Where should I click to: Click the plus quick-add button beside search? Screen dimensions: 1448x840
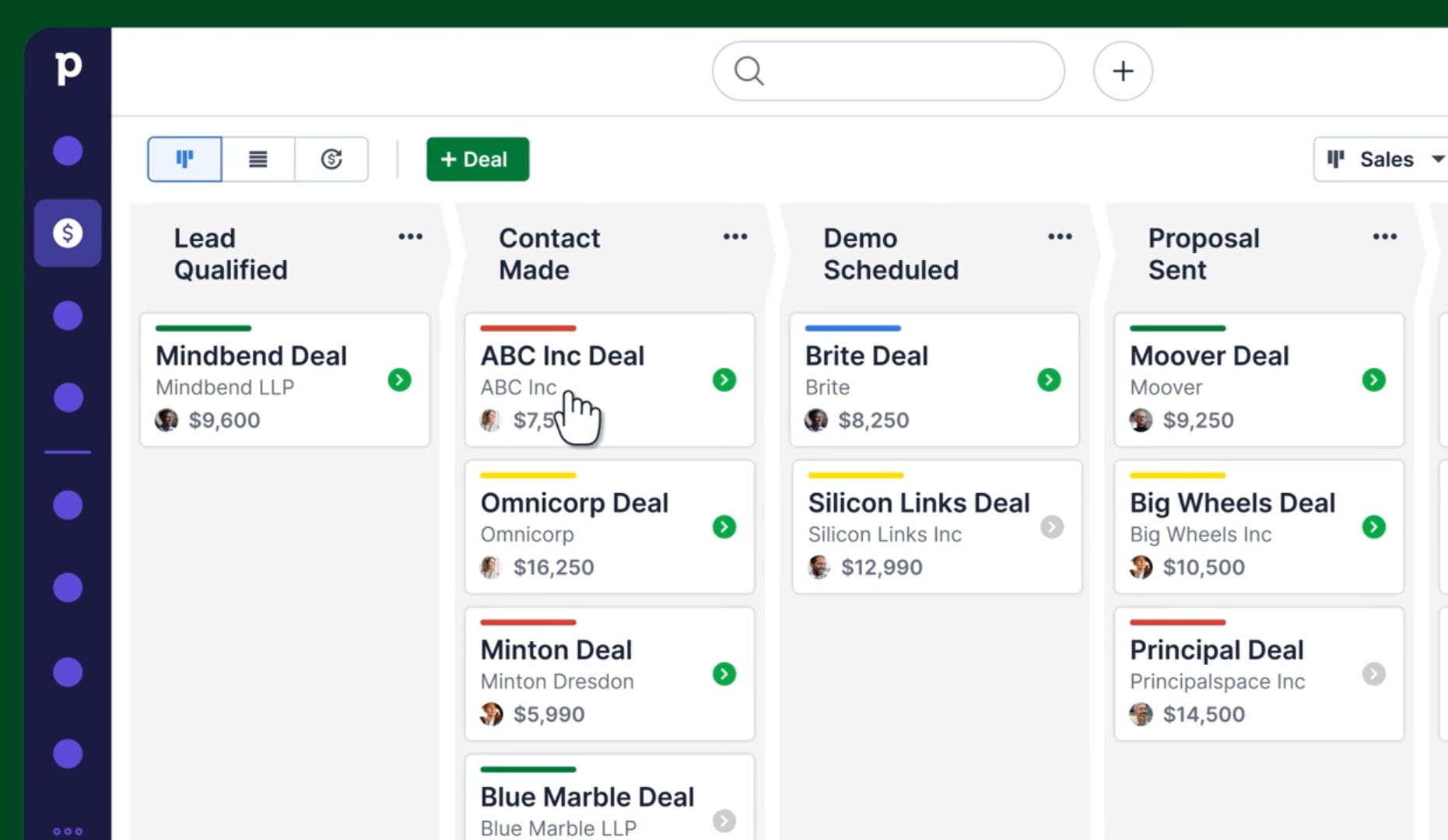1123,71
